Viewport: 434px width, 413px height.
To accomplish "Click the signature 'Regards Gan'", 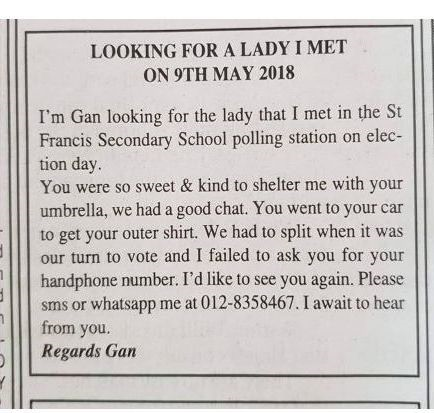I will pos(89,351).
